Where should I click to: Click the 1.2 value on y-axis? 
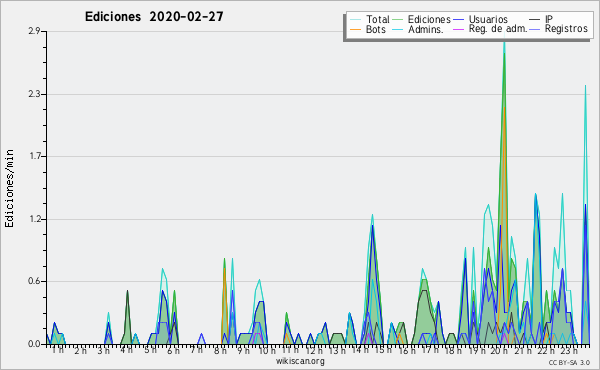(x=34, y=219)
